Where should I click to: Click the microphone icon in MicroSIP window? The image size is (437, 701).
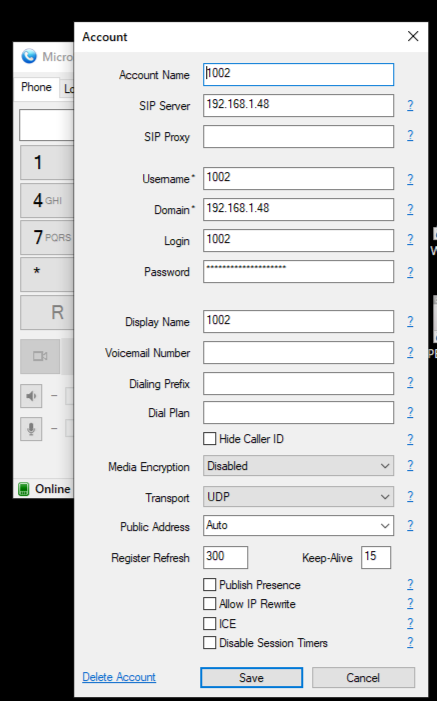pos(31,429)
